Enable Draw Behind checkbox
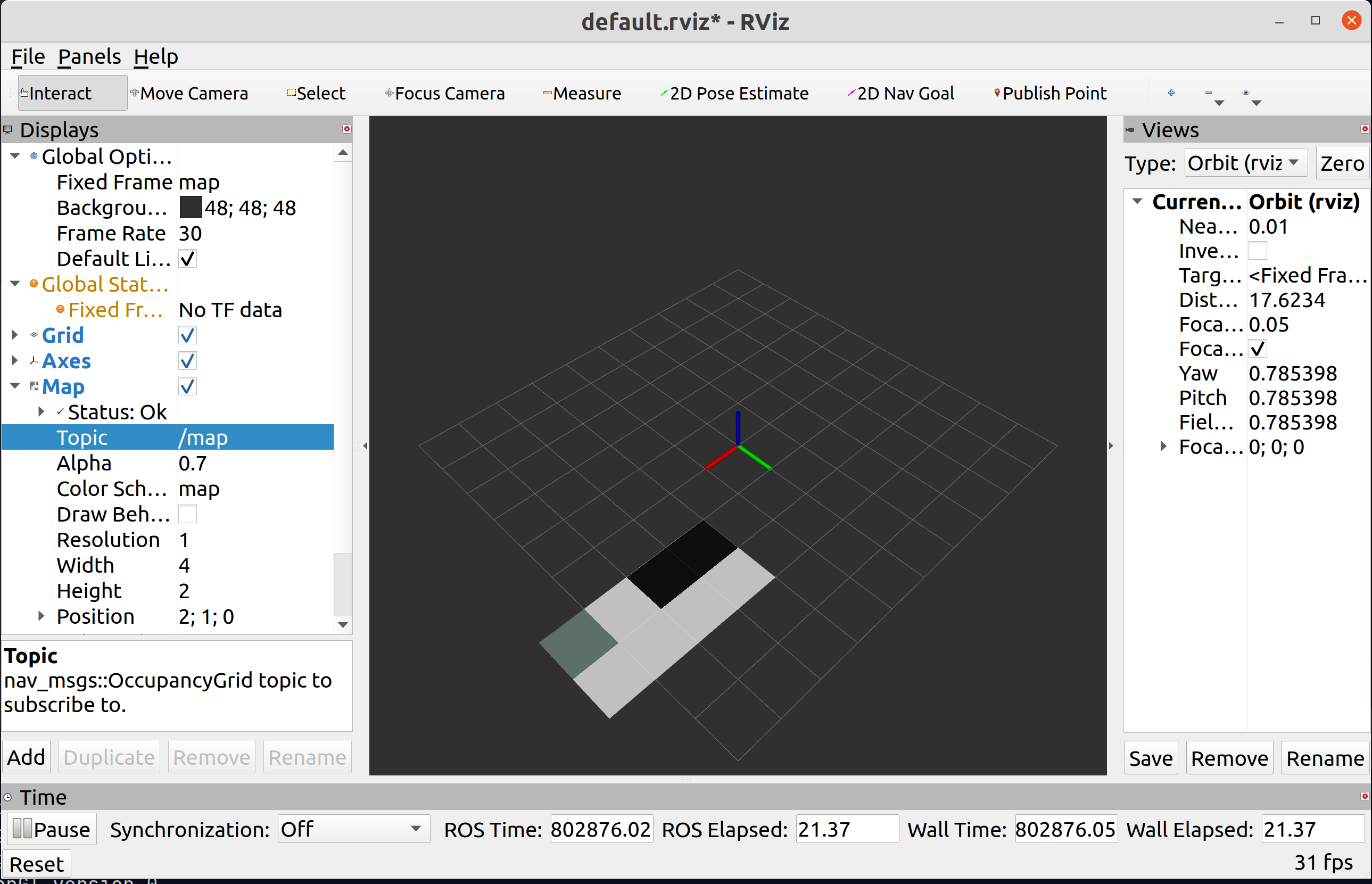Viewport: 1372px width, 884px height. [187, 514]
